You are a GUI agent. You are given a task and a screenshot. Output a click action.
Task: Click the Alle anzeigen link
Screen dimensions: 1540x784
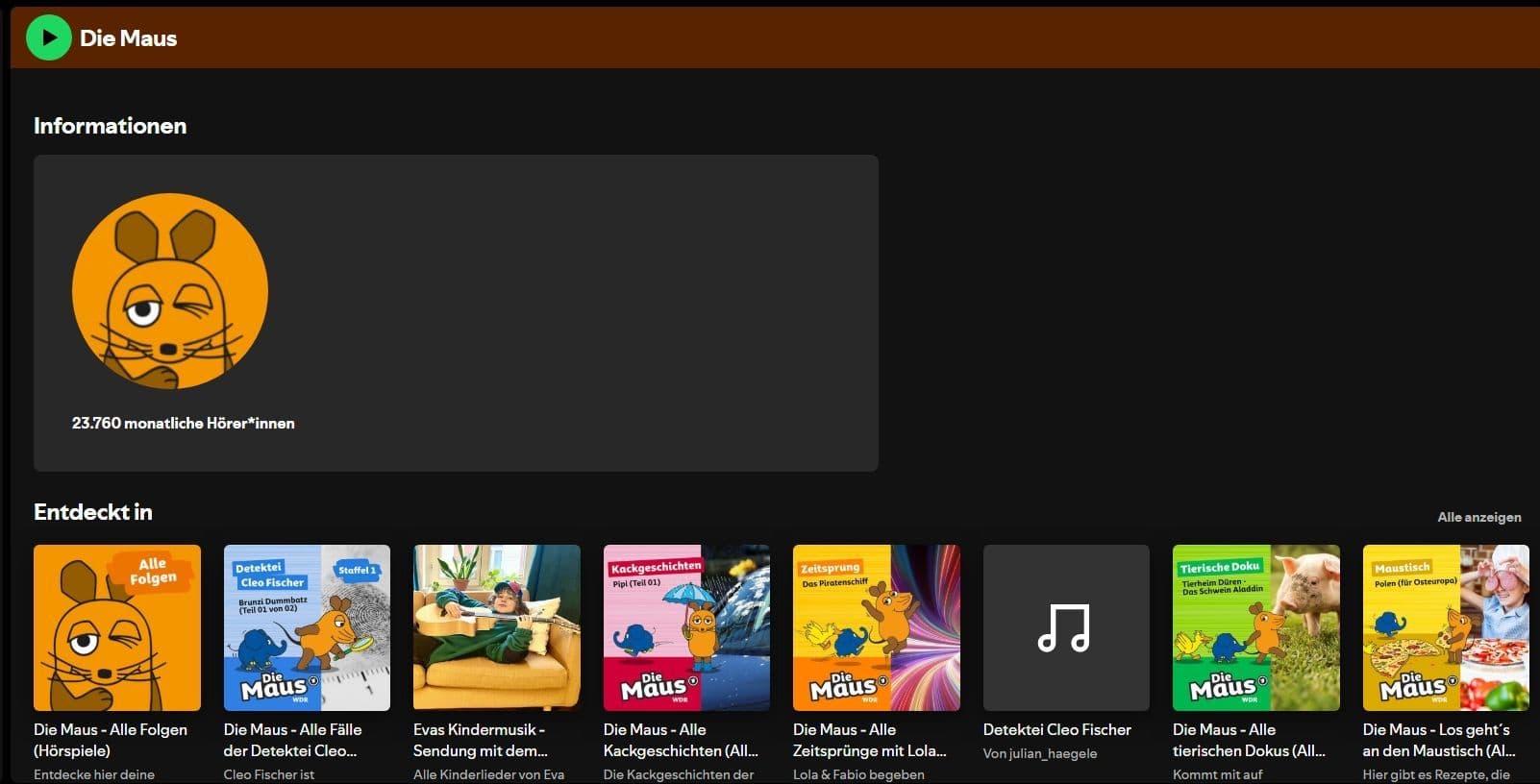[x=1478, y=517]
